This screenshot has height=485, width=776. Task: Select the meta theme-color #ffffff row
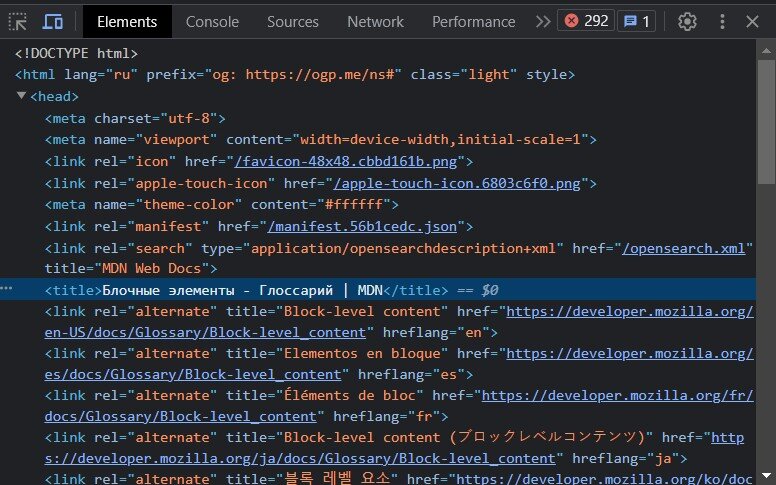(x=221, y=204)
